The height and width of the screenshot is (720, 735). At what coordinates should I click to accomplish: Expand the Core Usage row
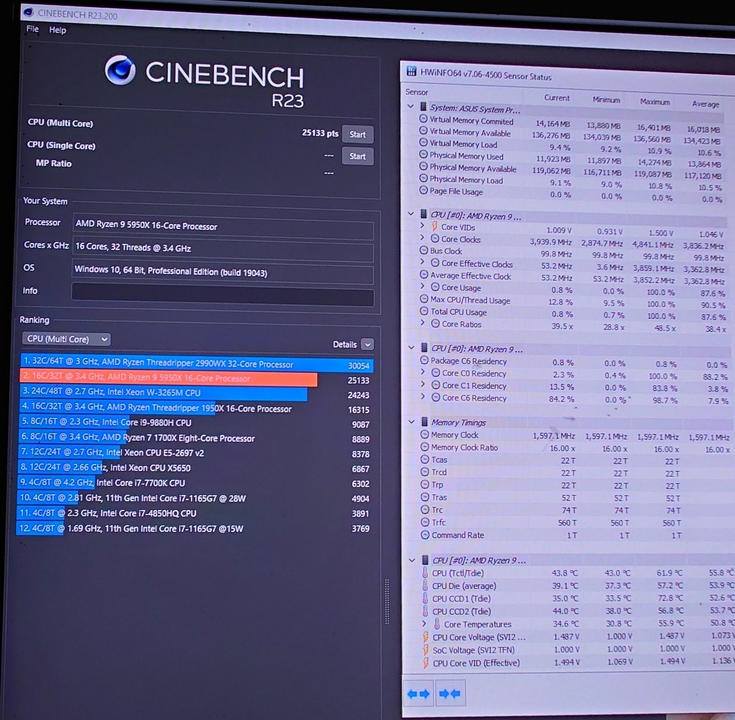(422, 286)
